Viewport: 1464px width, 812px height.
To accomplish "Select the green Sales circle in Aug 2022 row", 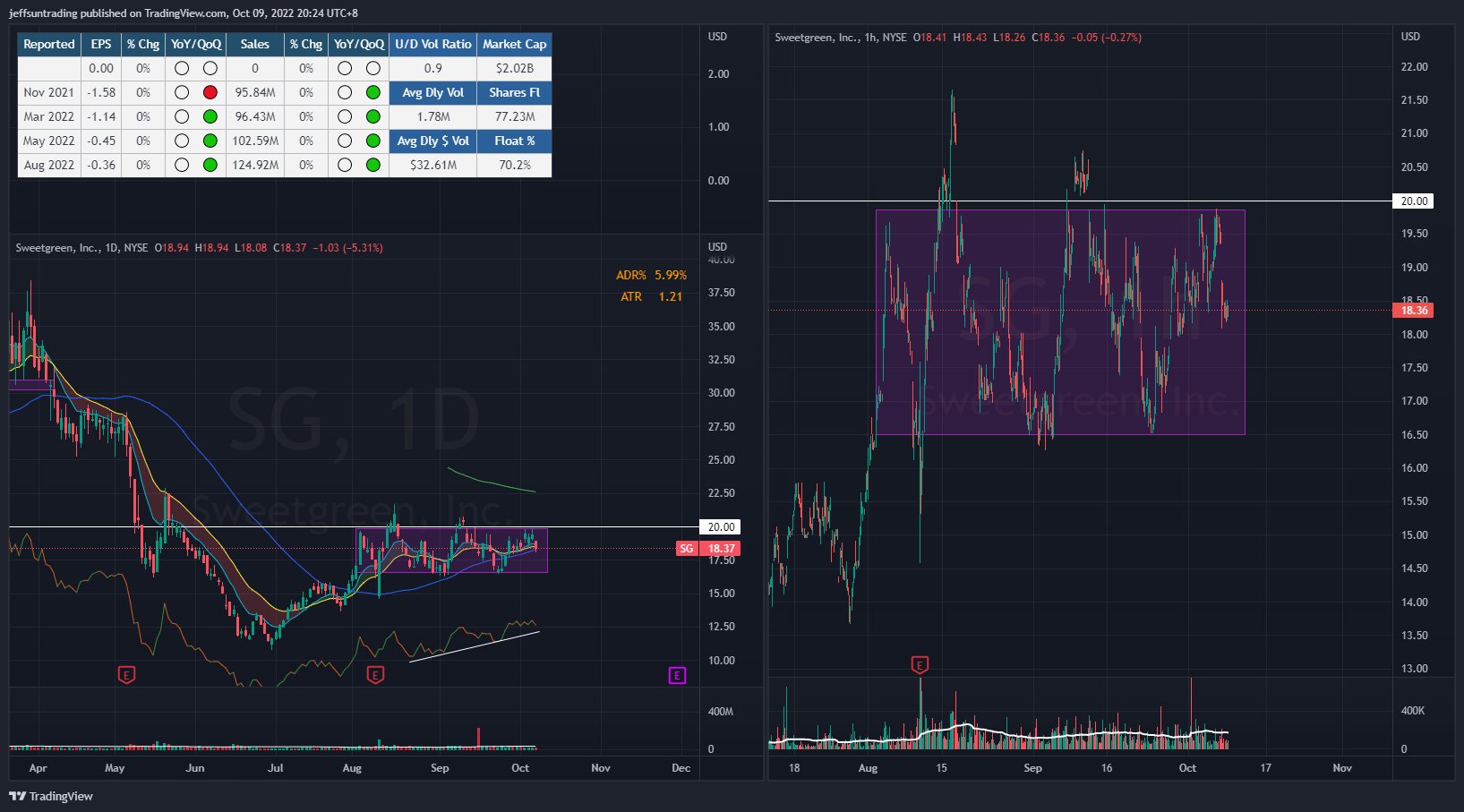I will (373, 165).
